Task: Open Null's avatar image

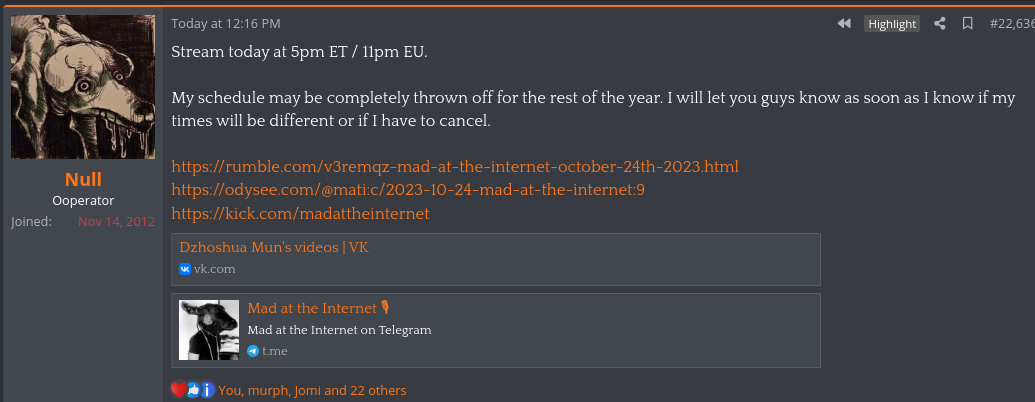Action: pos(83,86)
